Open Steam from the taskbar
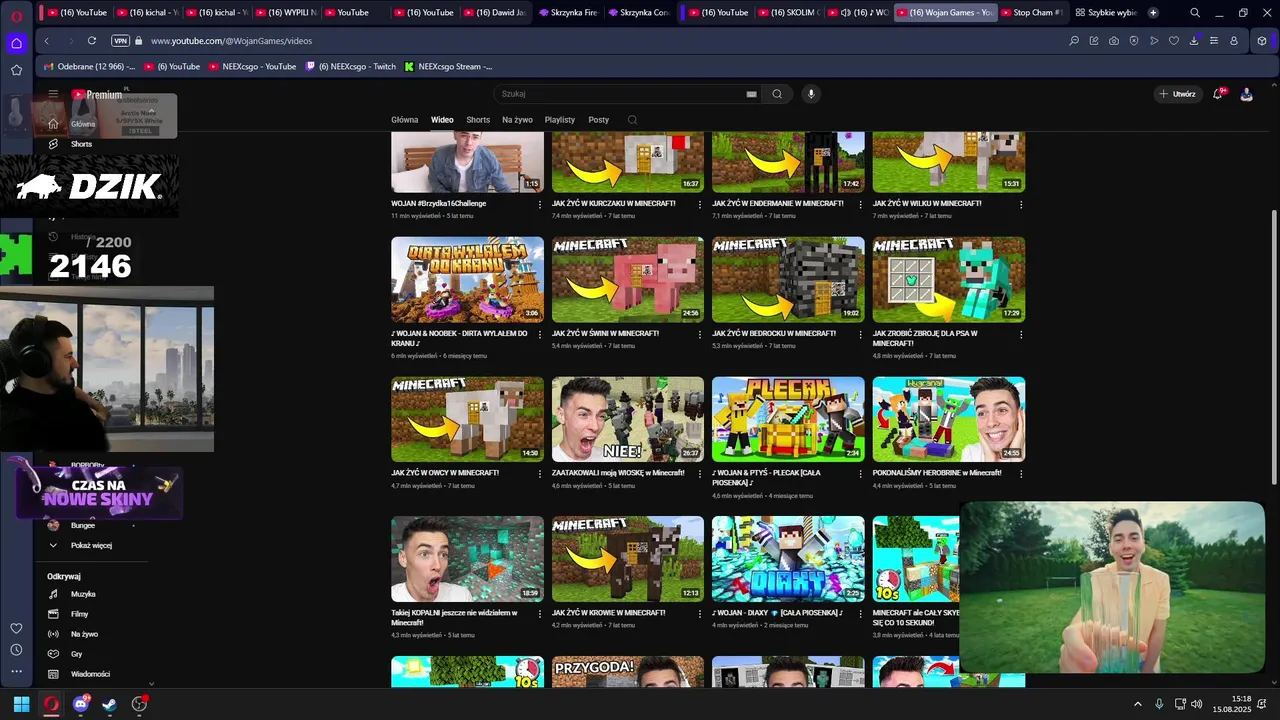 click(x=109, y=704)
